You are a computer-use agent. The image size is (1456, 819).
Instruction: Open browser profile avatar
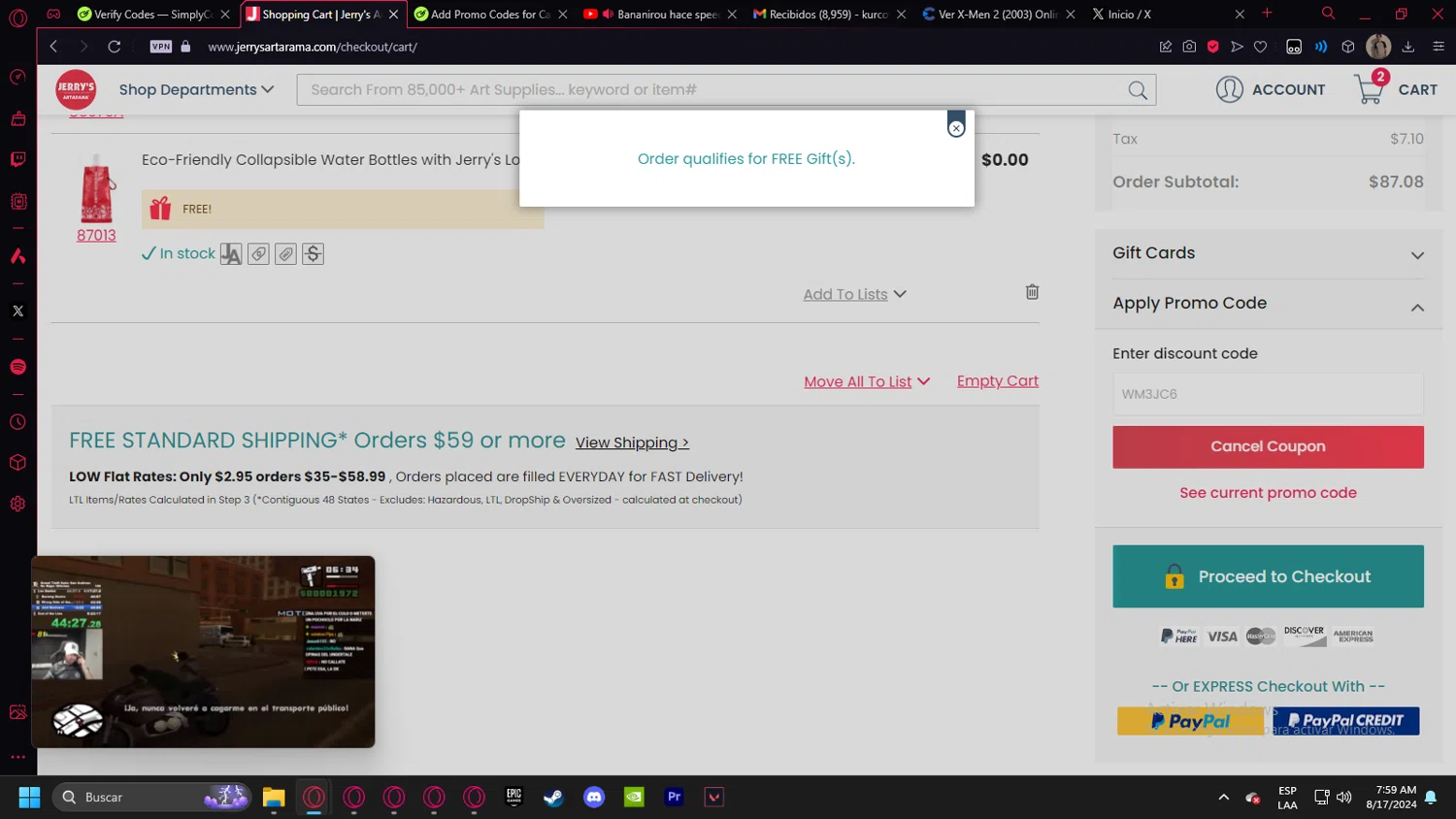pyautogui.click(x=1378, y=47)
